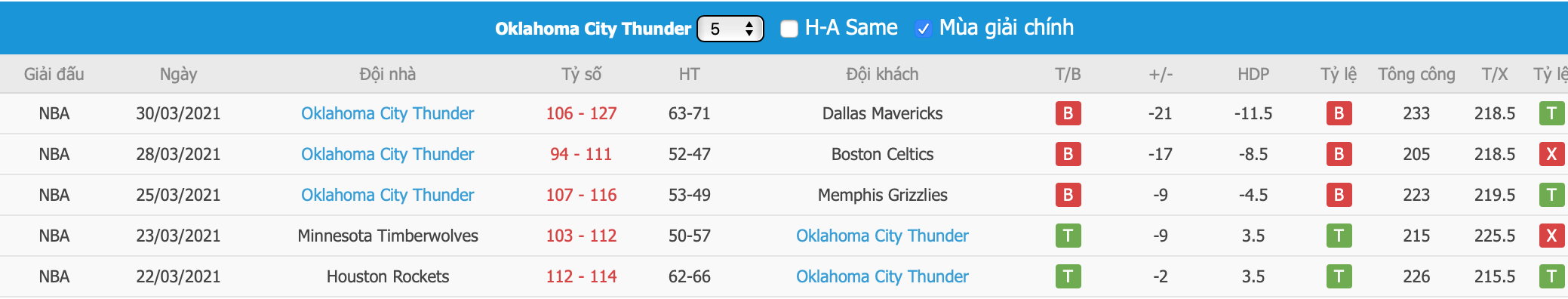Click the red B handicap badge in Memphis Grizzlies row

pos(1339,195)
